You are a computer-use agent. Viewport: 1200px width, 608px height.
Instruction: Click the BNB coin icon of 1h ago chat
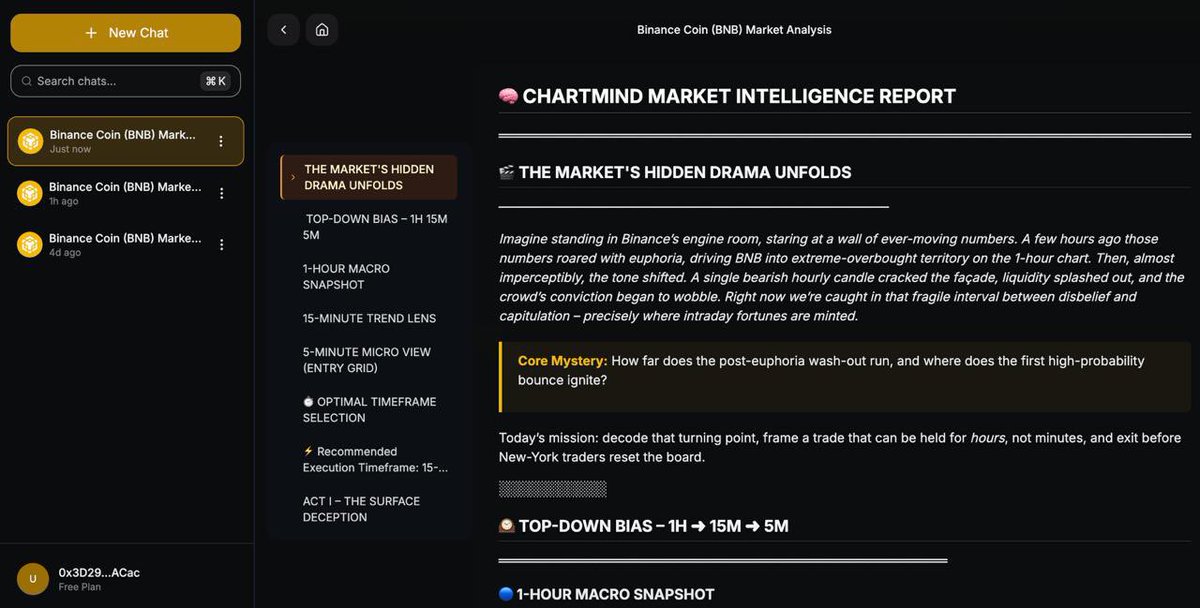30,193
